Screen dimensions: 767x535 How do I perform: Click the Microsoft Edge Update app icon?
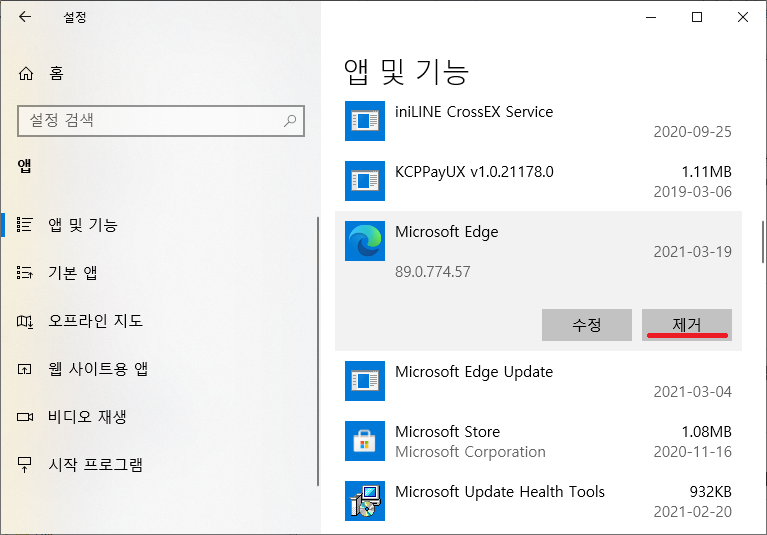tap(364, 381)
